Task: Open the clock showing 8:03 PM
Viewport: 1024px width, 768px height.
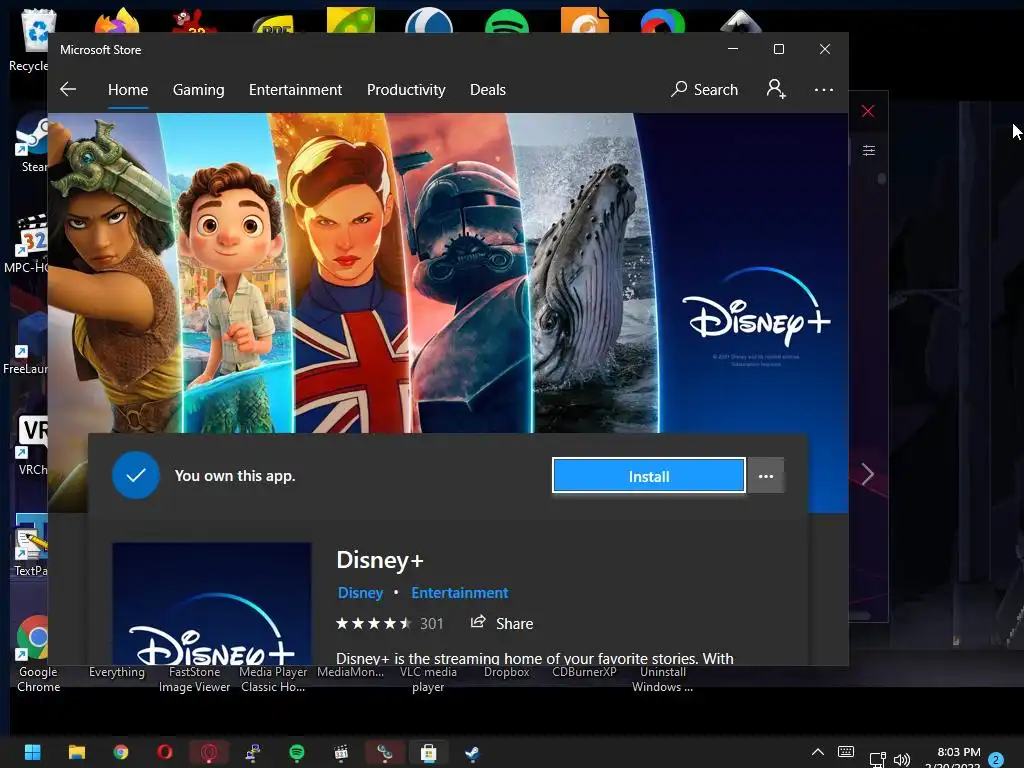Action: (x=958, y=752)
